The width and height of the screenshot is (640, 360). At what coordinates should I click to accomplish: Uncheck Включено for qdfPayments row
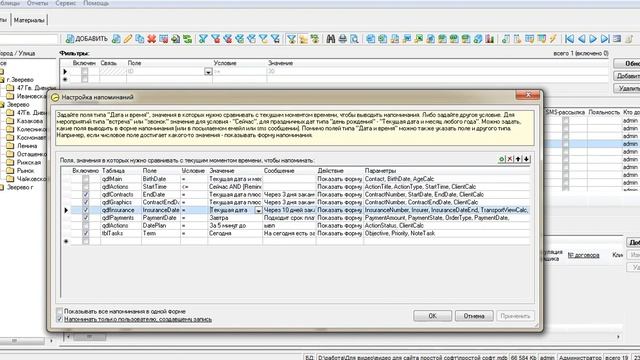(85, 218)
